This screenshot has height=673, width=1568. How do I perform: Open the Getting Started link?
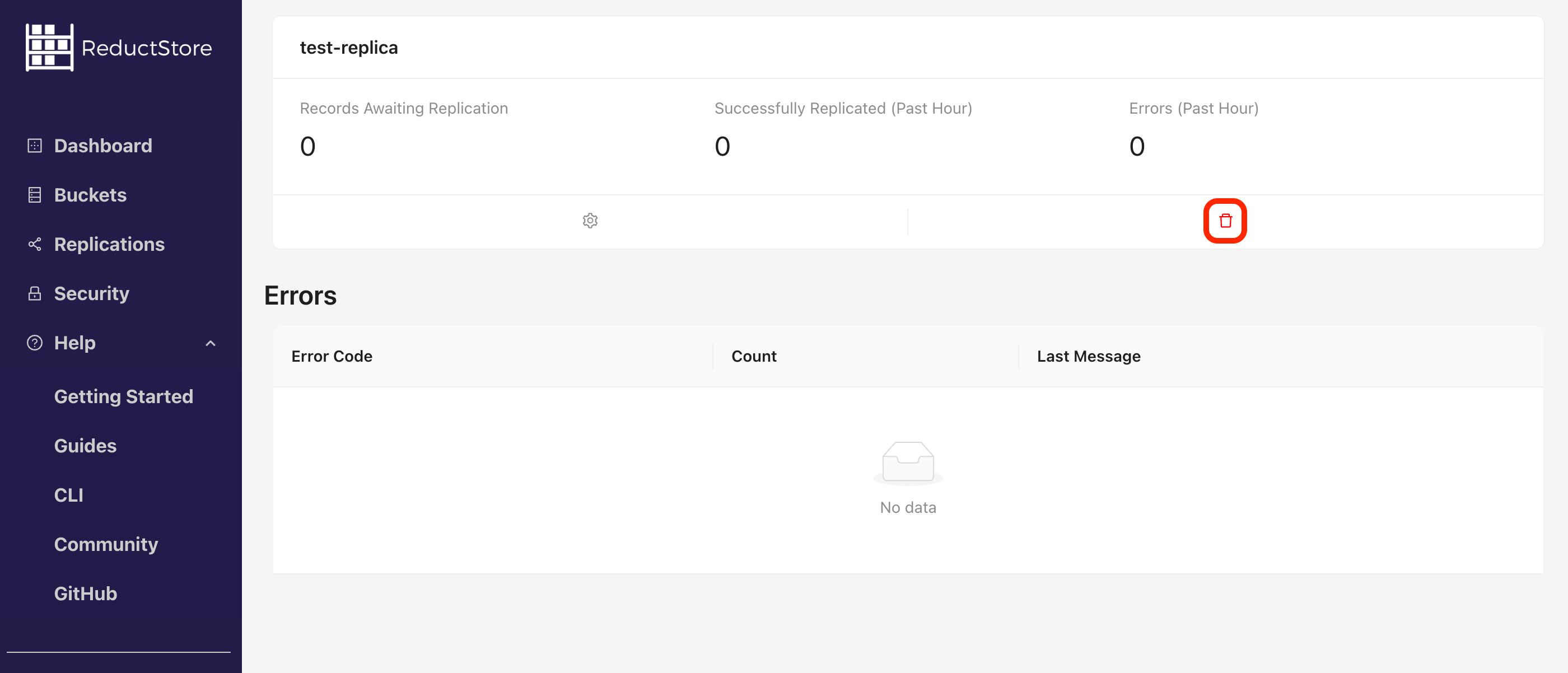tap(124, 396)
